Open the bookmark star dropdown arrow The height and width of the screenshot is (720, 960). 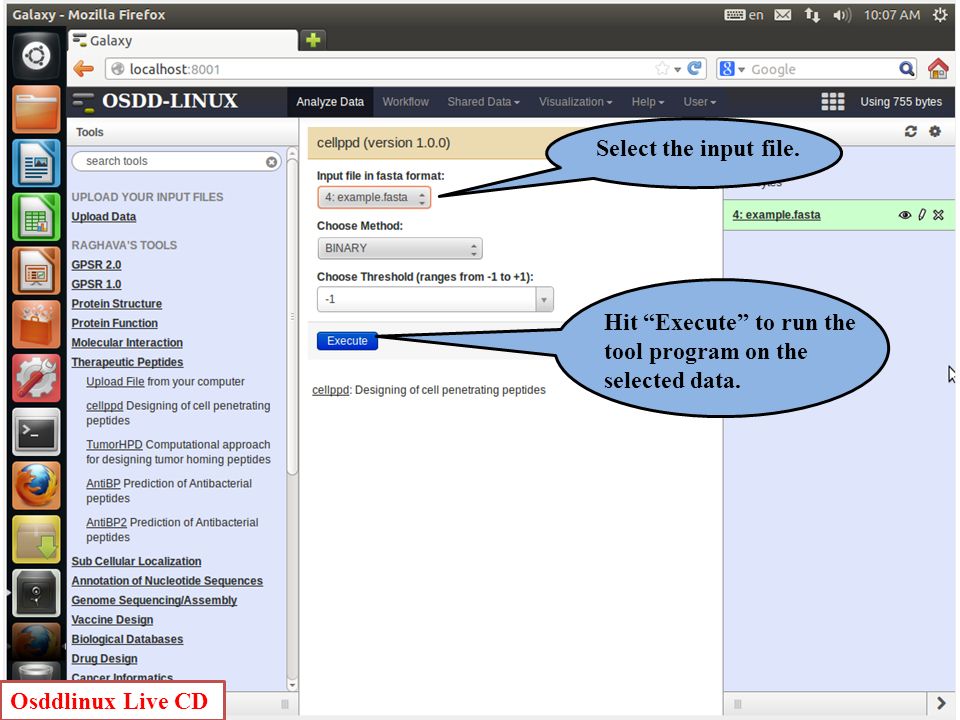677,69
